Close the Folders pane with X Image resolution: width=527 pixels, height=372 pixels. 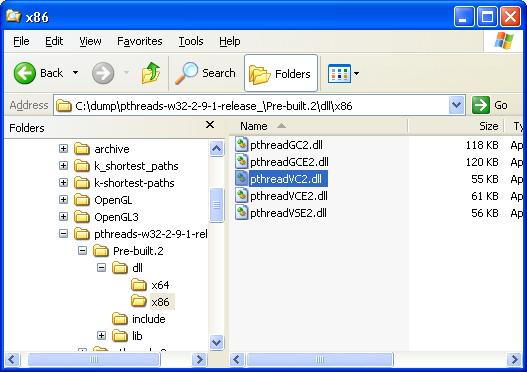[x=210, y=125]
